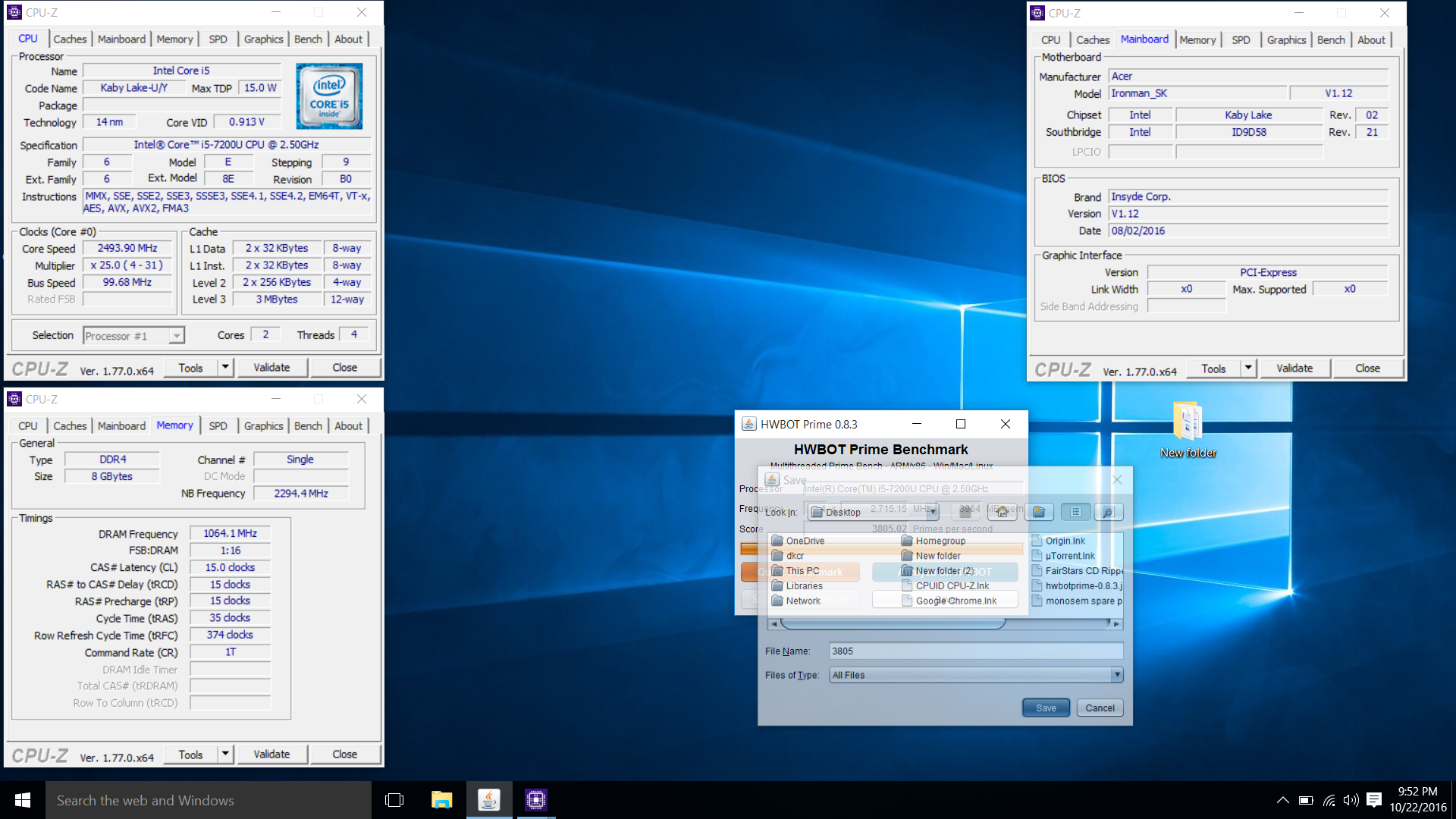Switch Save dialog to List view
Viewport: 1456px width, 819px height.
(x=1075, y=512)
